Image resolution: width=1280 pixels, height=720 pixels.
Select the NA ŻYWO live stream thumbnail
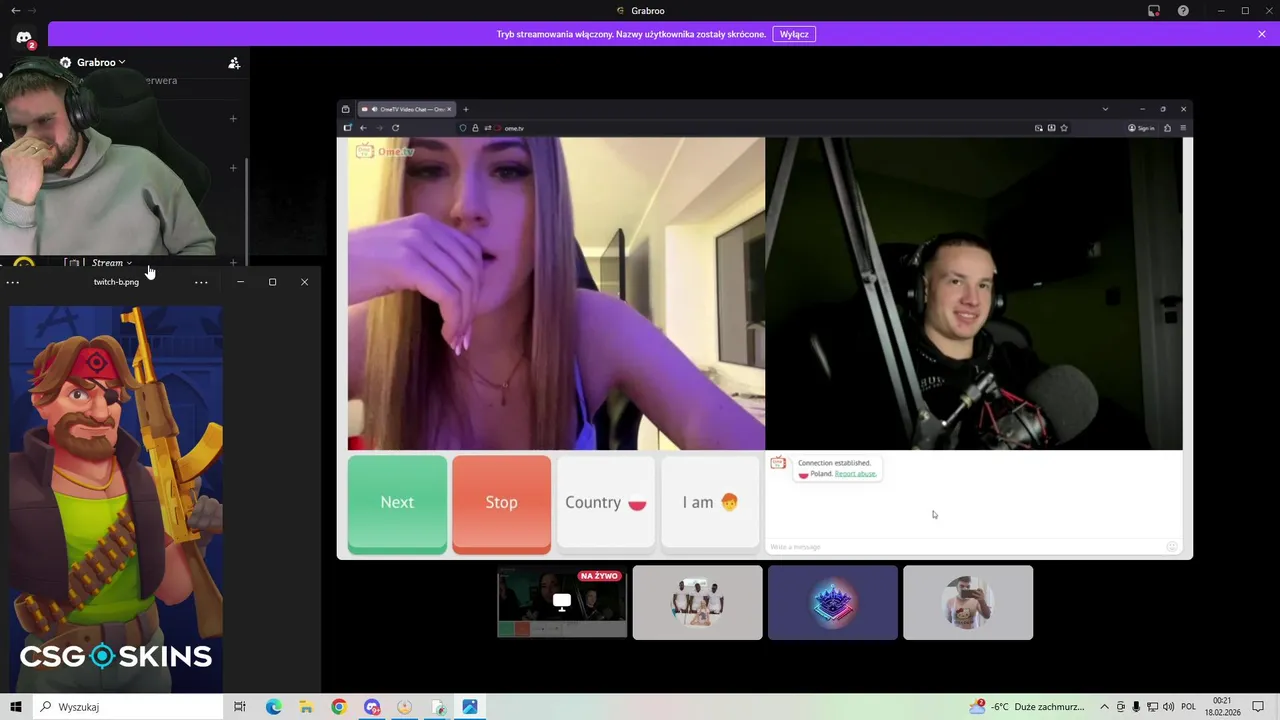[x=562, y=602]
